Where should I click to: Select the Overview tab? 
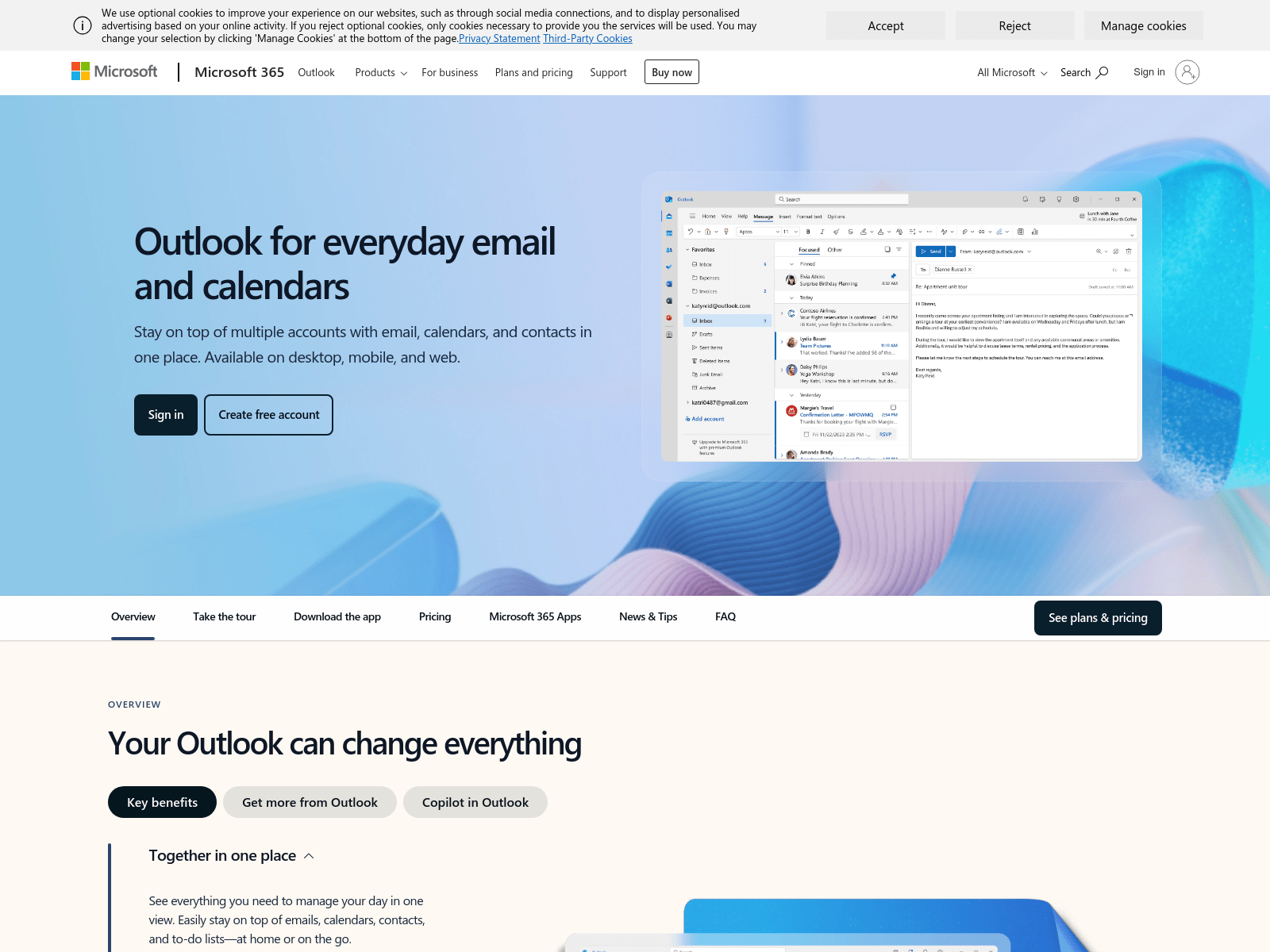click(x=133, y=617)
